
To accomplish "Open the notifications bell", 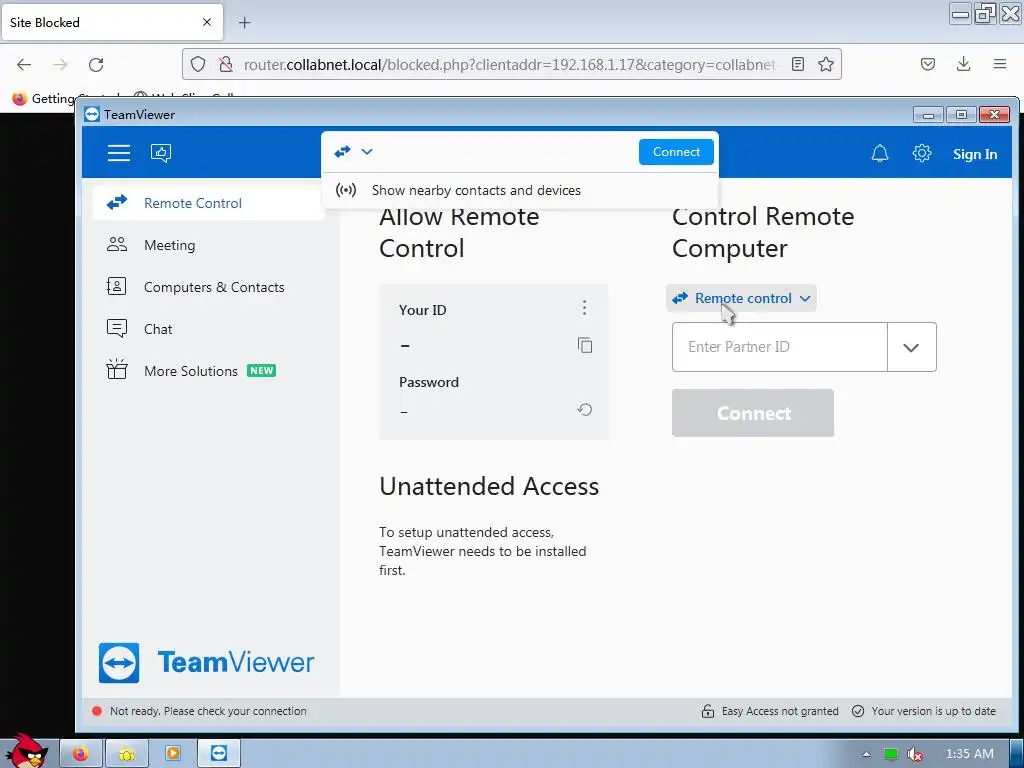I will (880, 153).
